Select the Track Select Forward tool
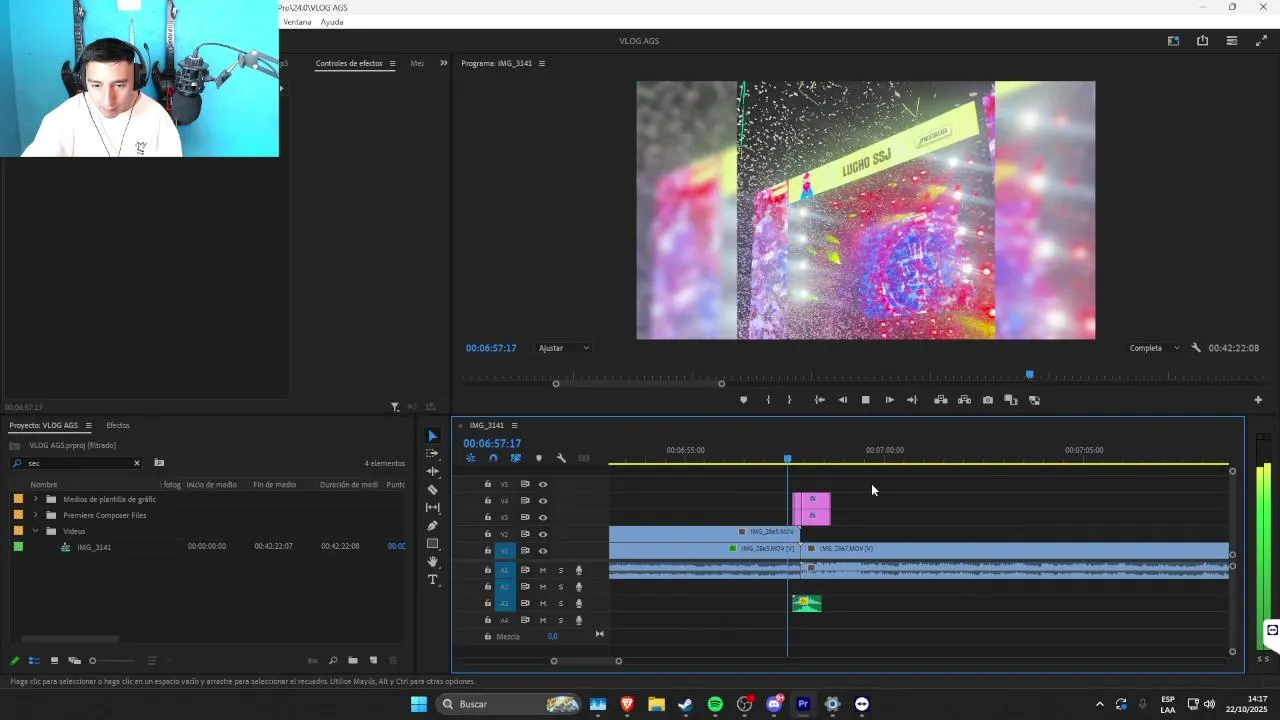 coord(432,453)
